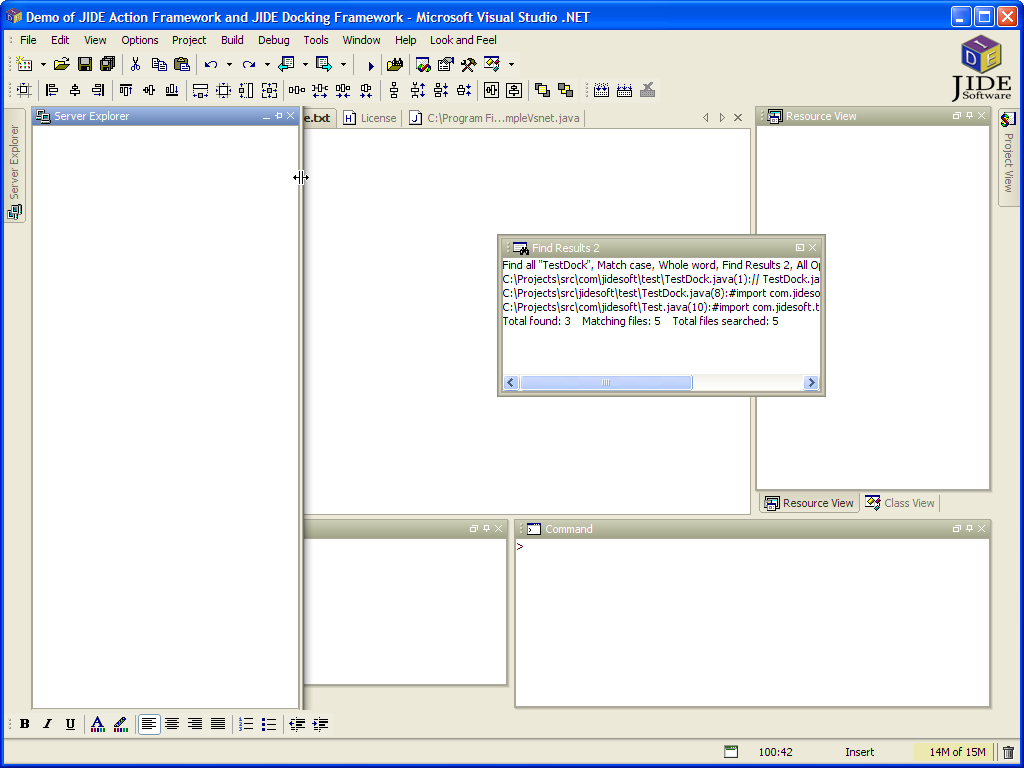Image resolution: width=1024 pixels, height=768 pixels.
Task: Click the 'Total found: 3' results line
Action: coord(536,321)
